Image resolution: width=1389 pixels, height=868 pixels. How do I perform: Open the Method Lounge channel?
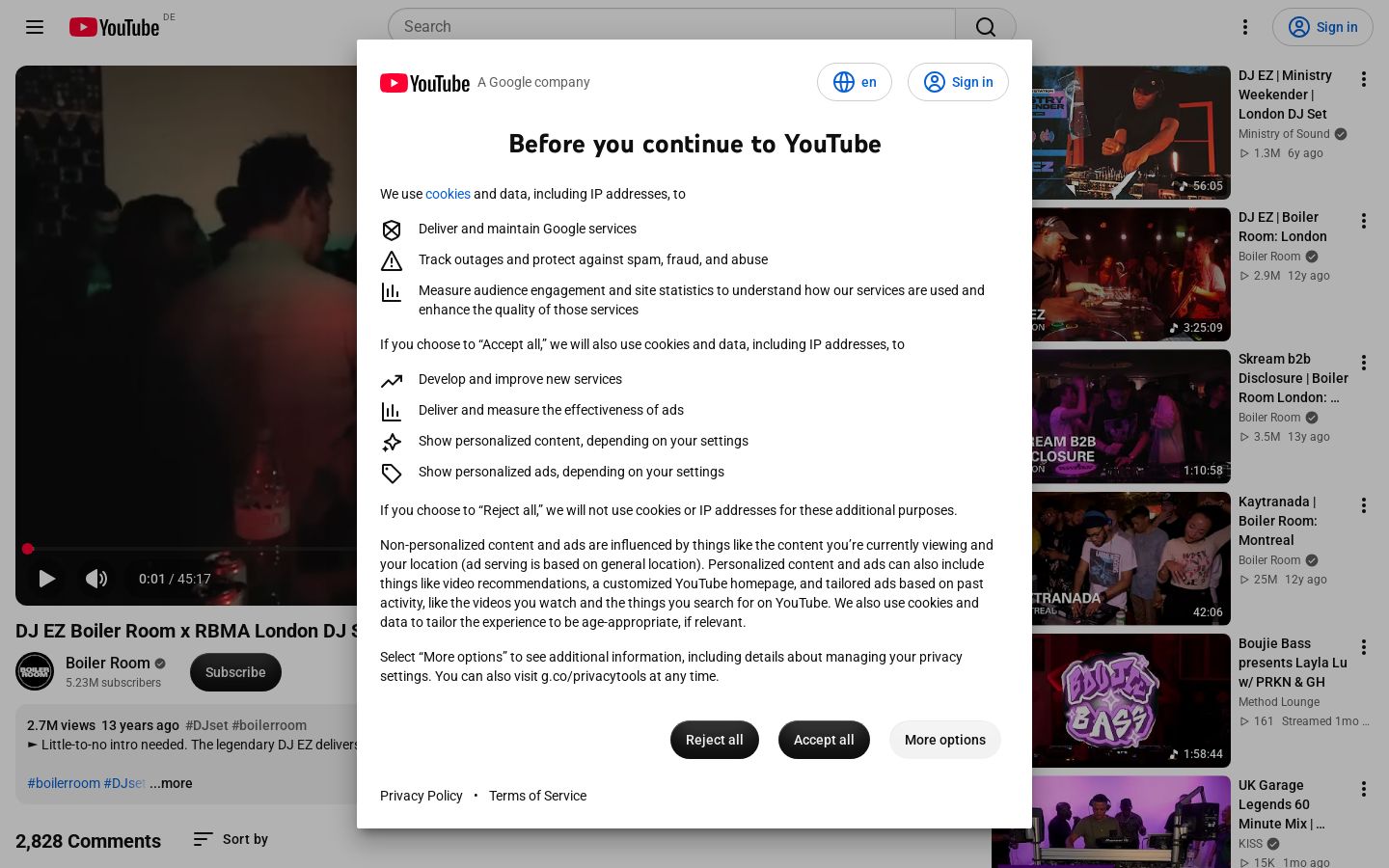[1279, 702]
